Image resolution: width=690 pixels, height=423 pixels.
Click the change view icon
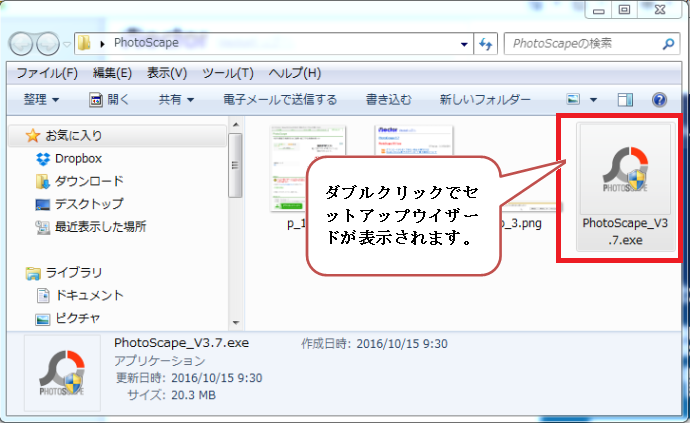(x=574, y=100)
